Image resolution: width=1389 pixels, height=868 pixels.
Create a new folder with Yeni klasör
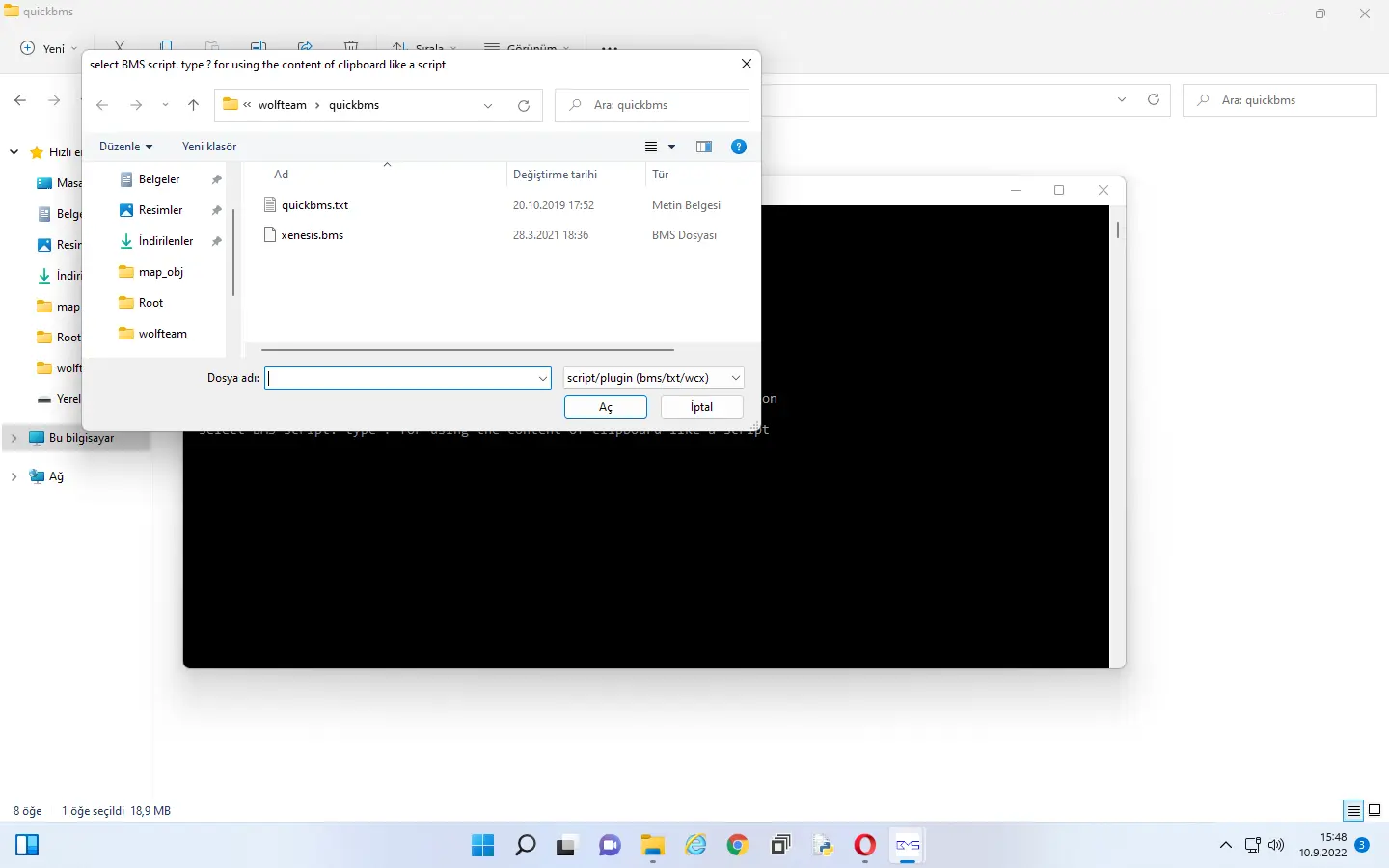coord(209,147)
